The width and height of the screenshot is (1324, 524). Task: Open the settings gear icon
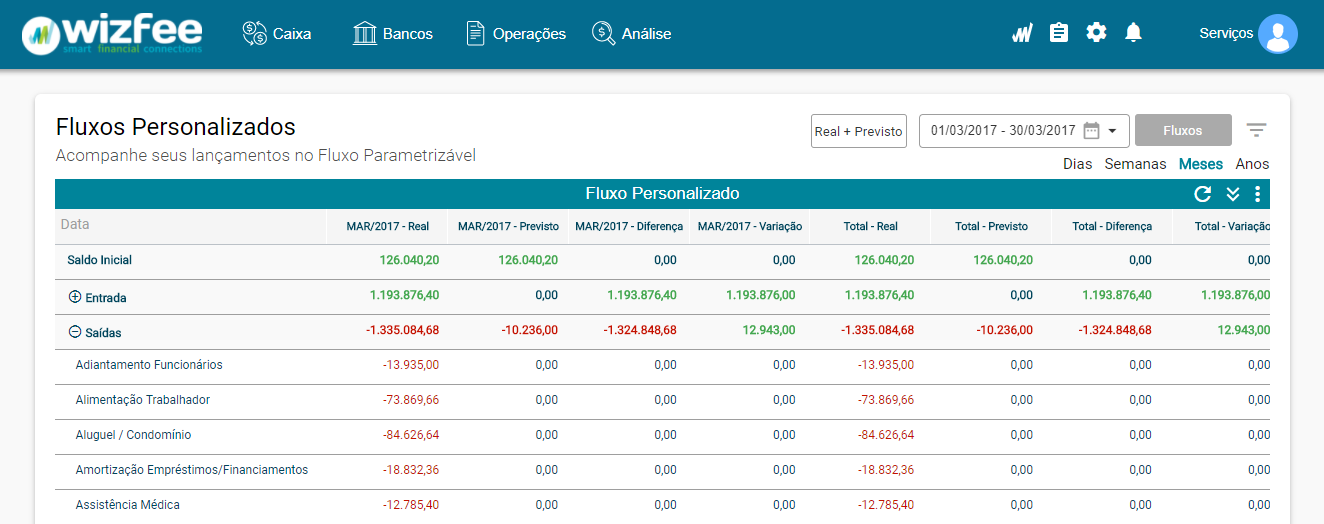(x=1096, y=33)
